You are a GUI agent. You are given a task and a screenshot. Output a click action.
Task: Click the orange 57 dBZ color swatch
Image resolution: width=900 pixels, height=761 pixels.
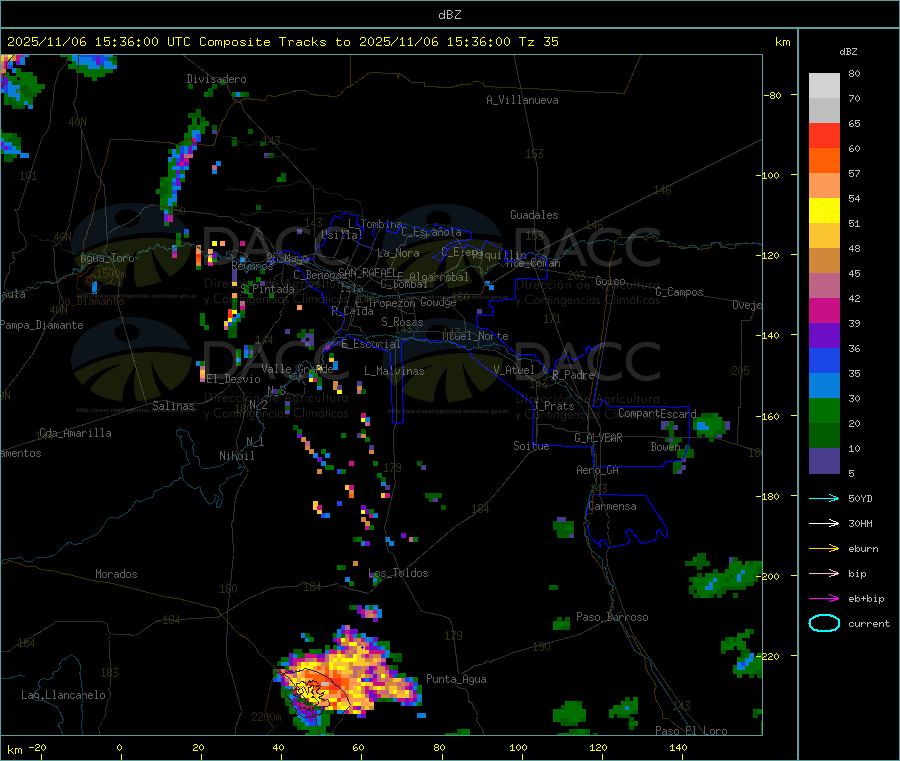tap(824, 161)
